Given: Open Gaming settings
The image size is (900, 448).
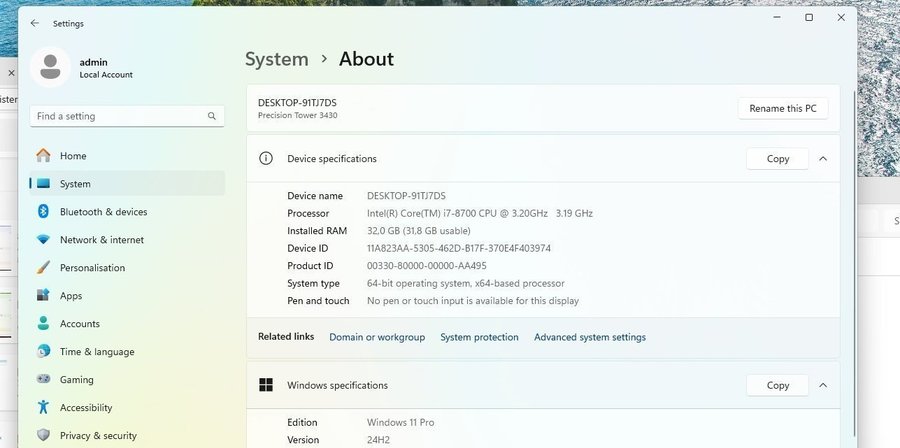Looking at the screenshot, I should 76,380.
